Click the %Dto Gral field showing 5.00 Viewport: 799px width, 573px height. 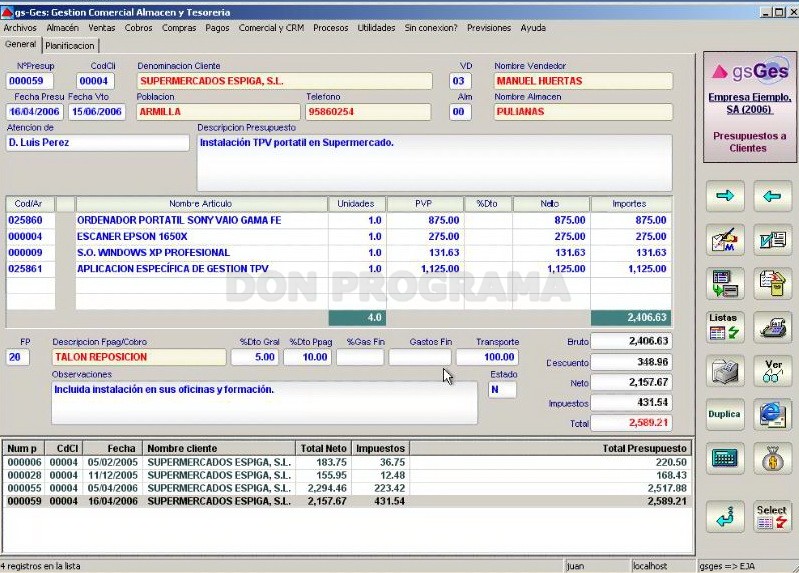click(255, 357)
